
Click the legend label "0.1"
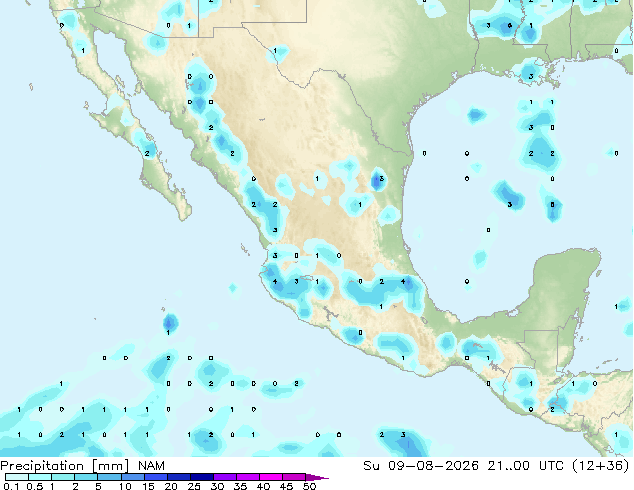point(11,486)
